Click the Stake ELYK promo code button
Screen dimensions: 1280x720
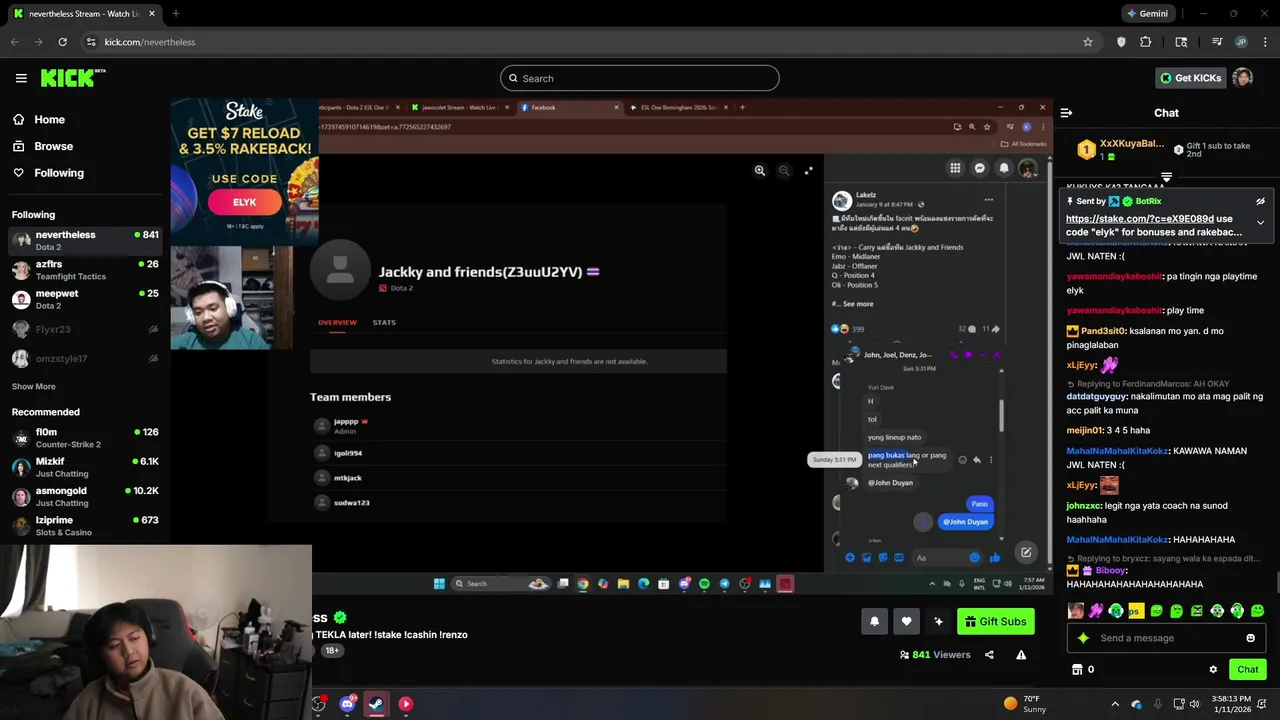click(245, 202)
